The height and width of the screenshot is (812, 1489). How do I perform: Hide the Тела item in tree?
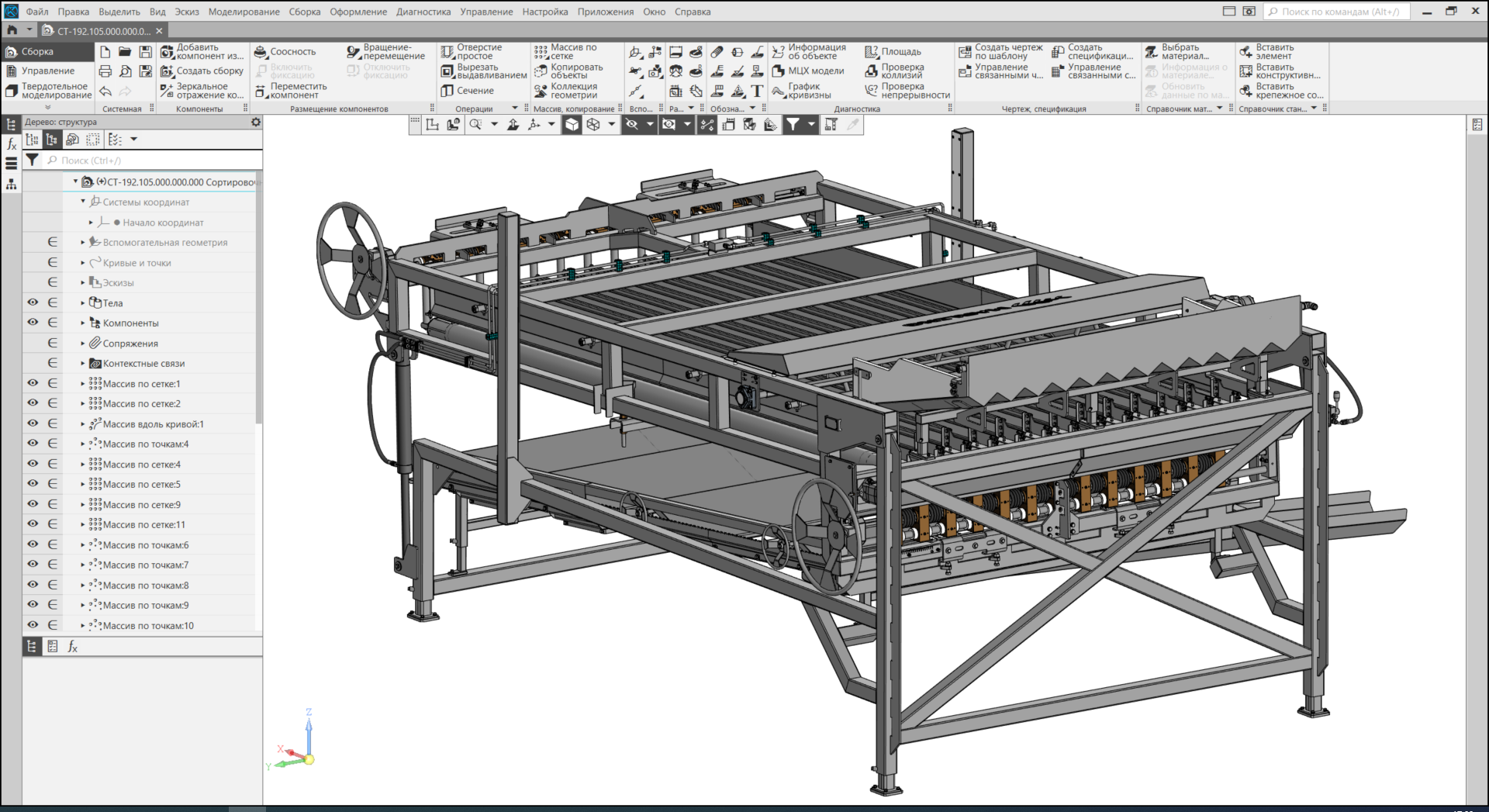coord(33,302)
